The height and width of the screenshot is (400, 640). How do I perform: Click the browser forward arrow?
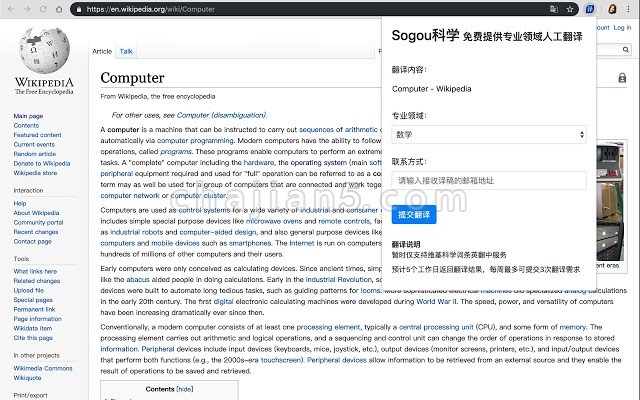(27, 9)
